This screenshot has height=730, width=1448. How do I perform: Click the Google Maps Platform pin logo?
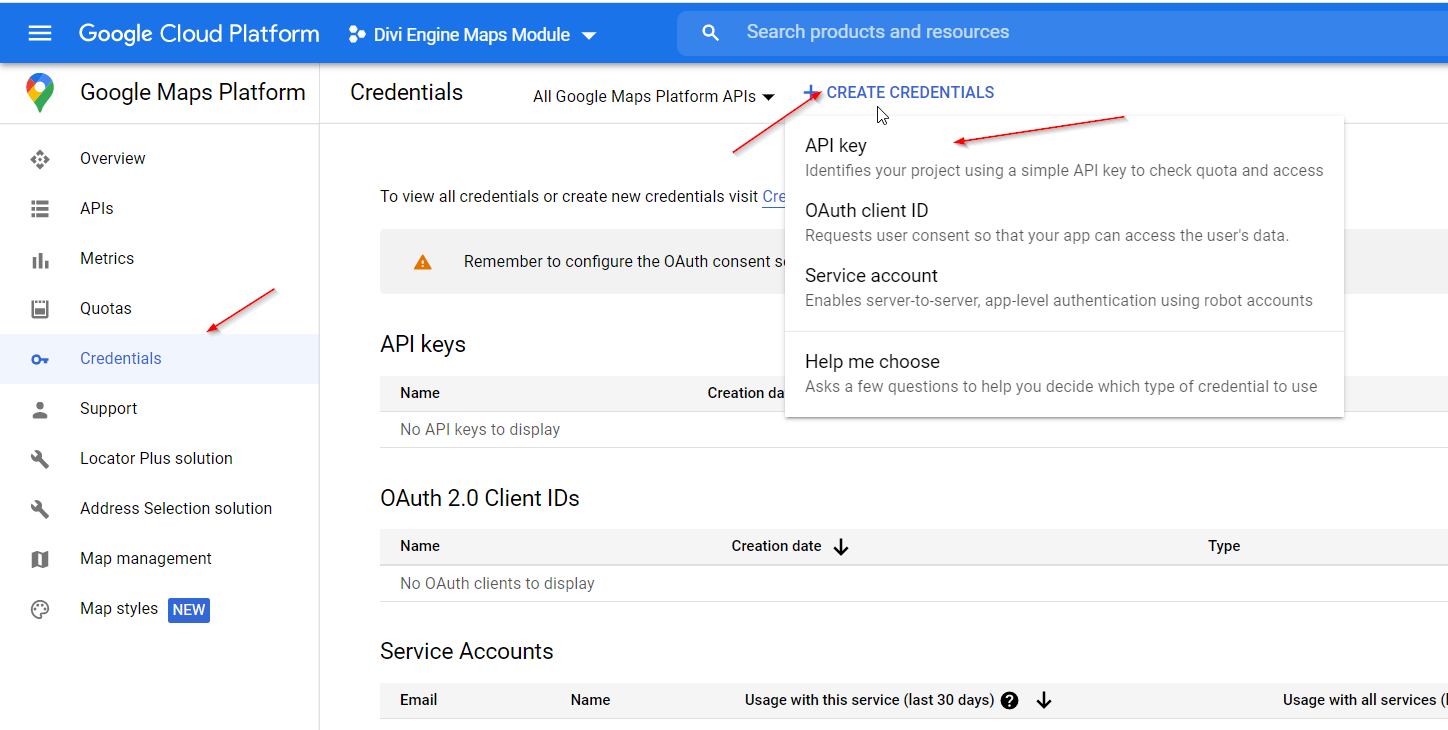coord(40,93)
